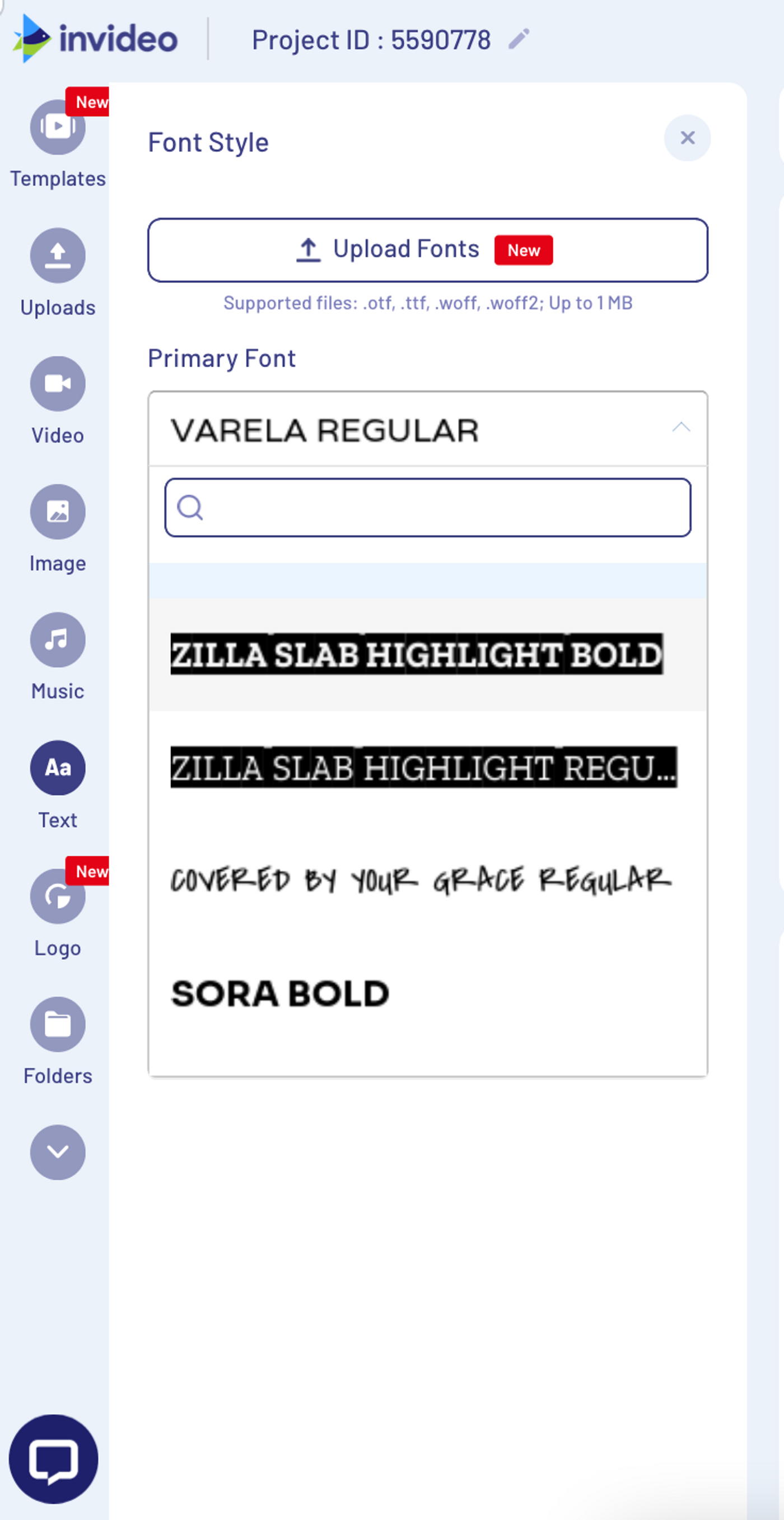
Task: Select Zilla Slab Highlight Bold font
Action: (x=416, y=653)
